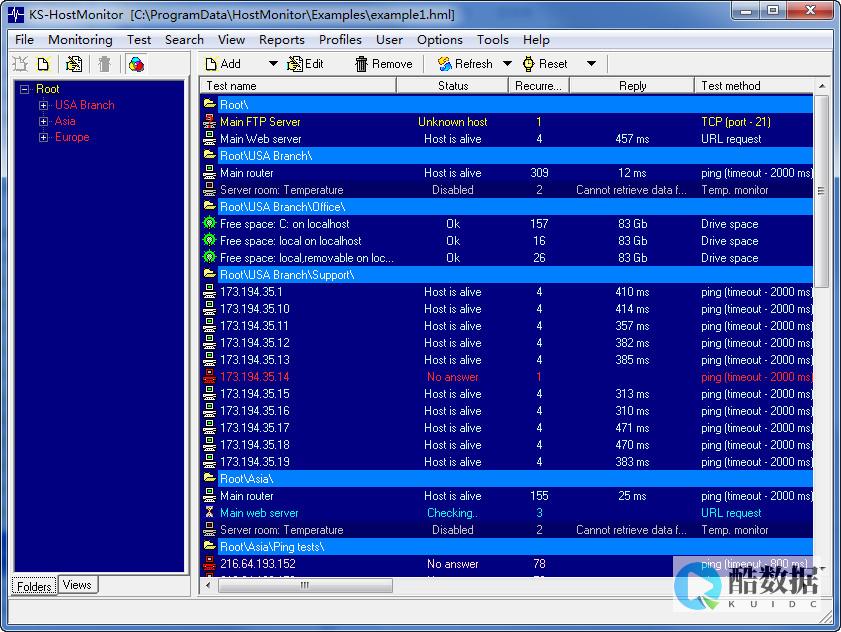Select the Europe folder in tree

click(72, 137)
